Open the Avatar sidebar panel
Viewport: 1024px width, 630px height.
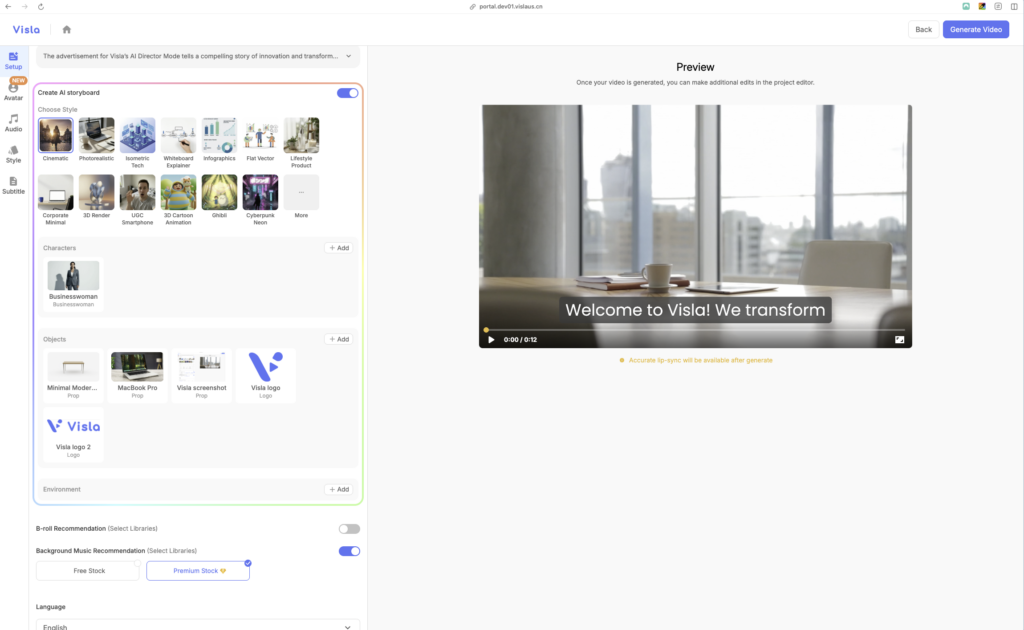(13, 91)
